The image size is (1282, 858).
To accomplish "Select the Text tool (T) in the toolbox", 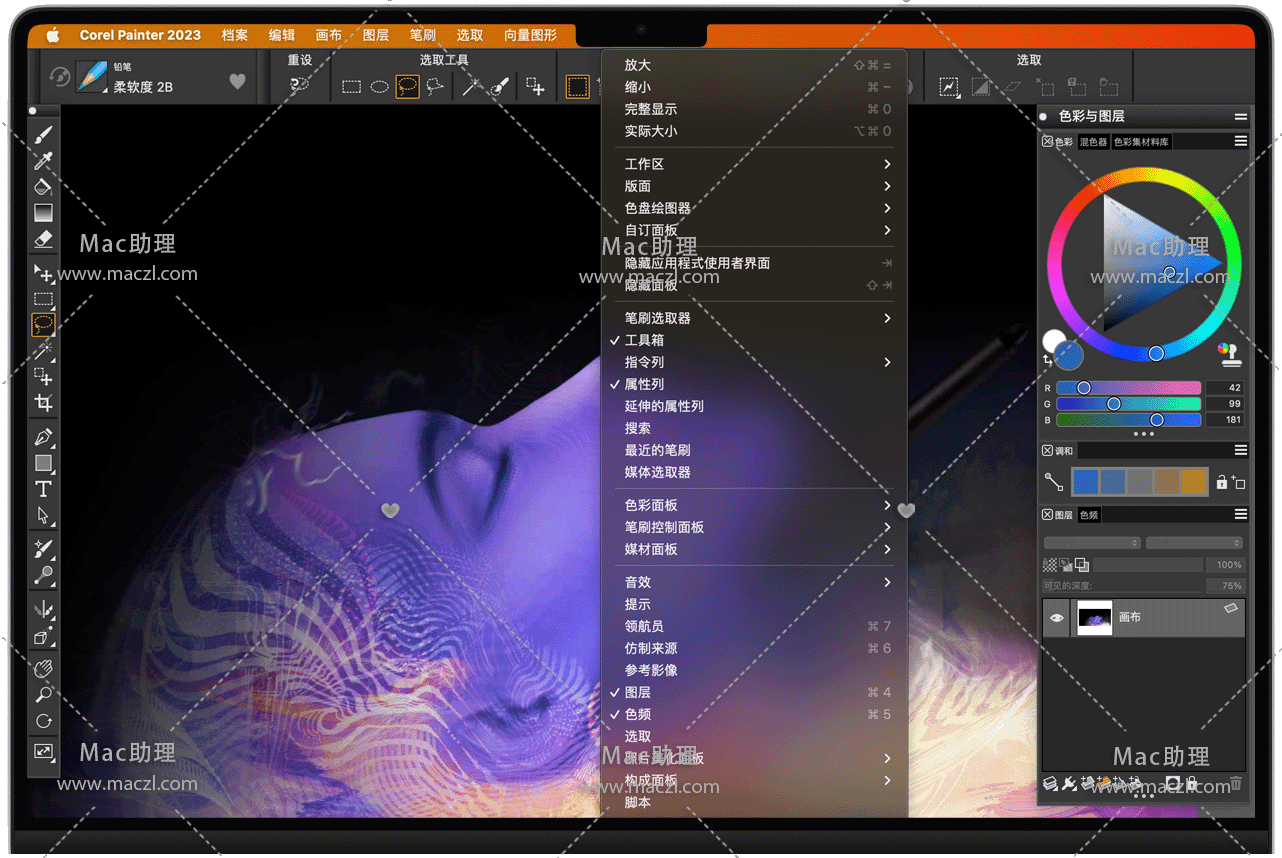I will point(43,489).
